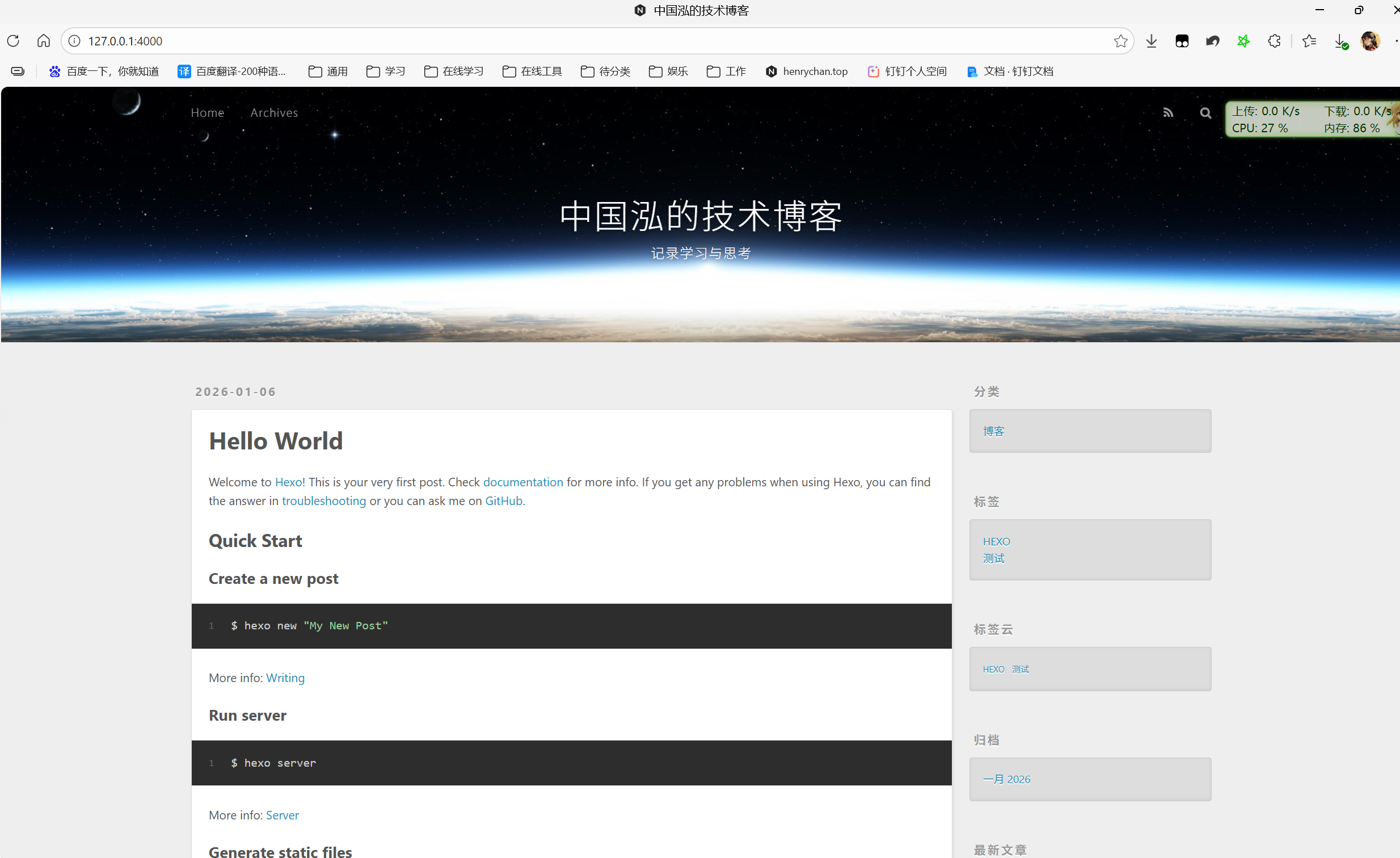Open the browser extensions puzzle icon

pyautogui.click(x=1274, y=41)
